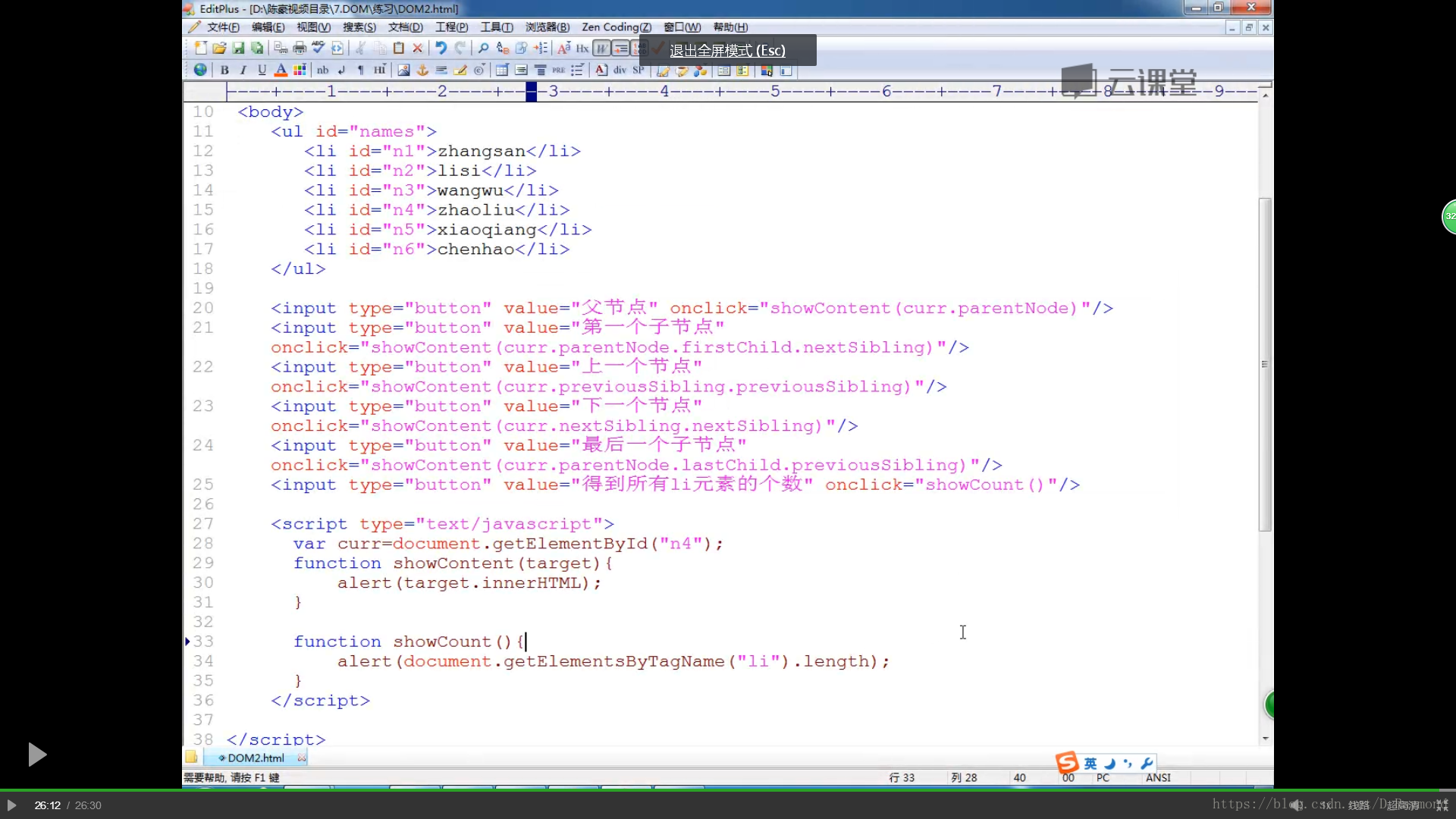This screenshot has height=819, width=1456.
Task: Insert anchor using the anchor icon
Action: pos(422,70)
